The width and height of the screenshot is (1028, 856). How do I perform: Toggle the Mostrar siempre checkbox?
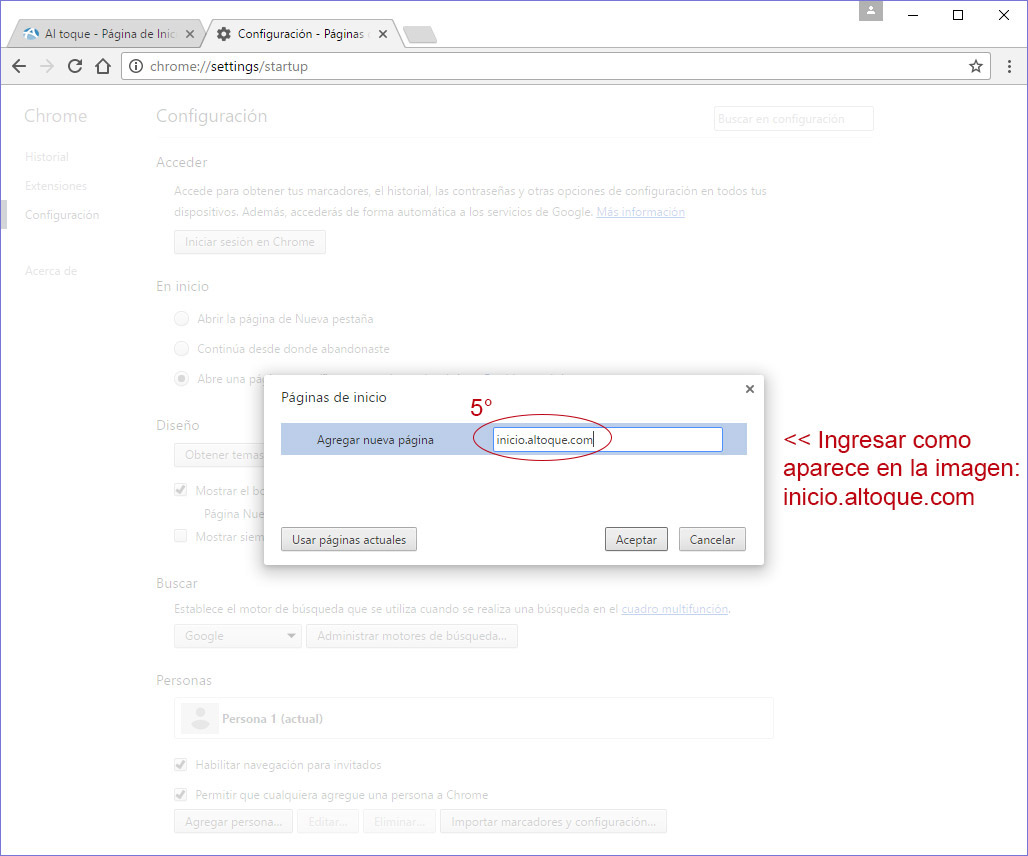pos(181,536)
